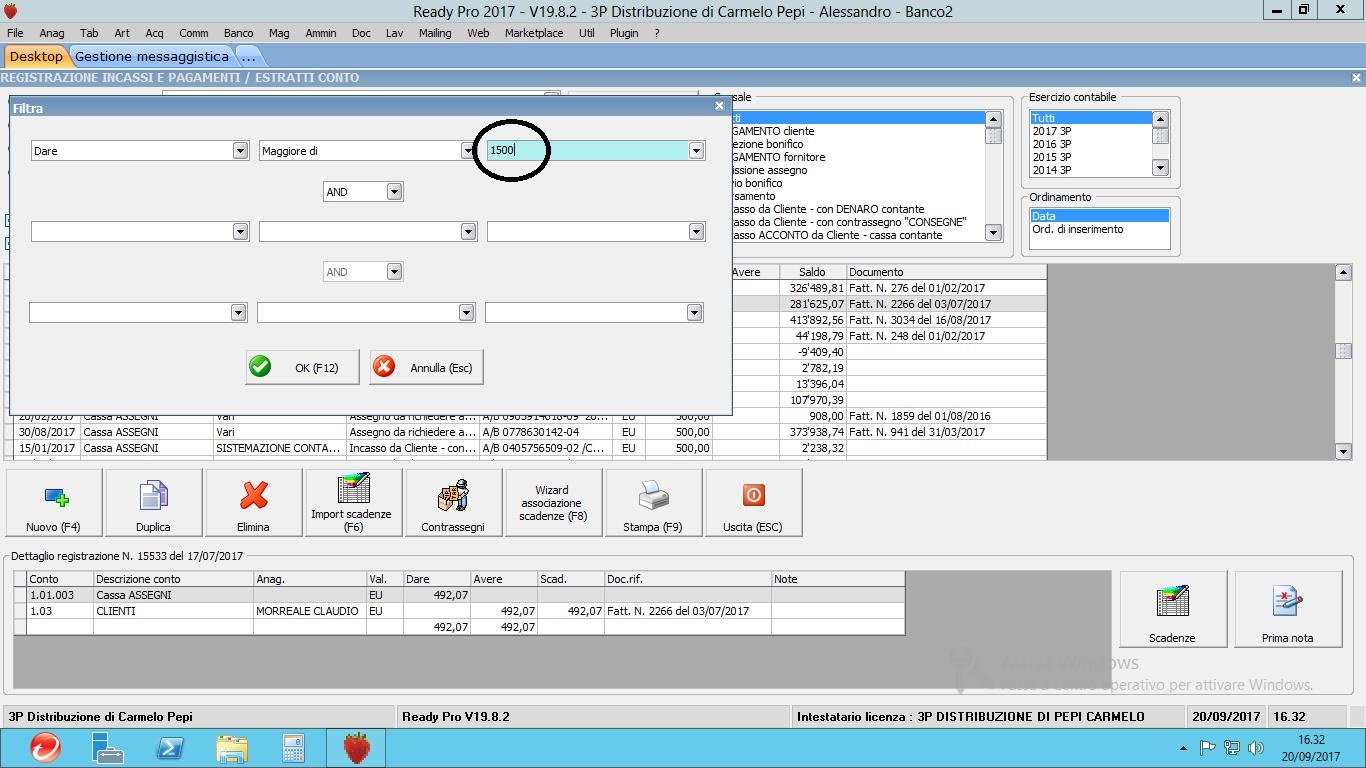
Task: Select 2017 3P in Esercizio contabile
Action: click(x=1090, y=131)
